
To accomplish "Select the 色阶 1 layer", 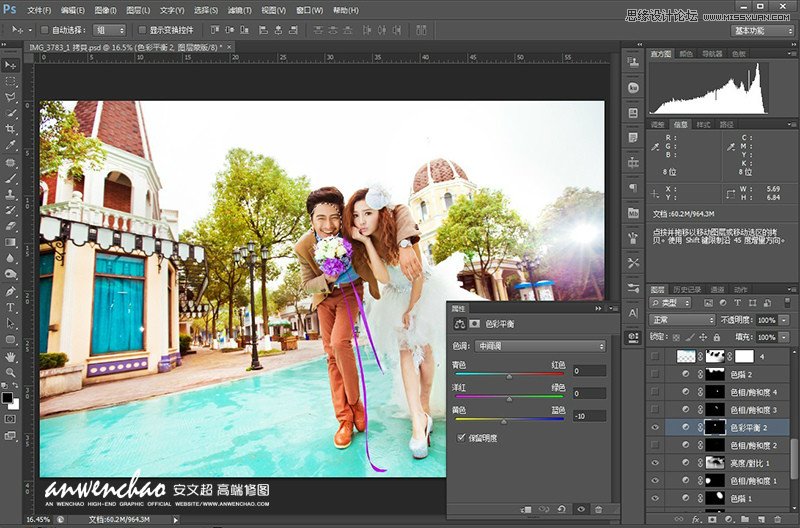I will (742, 498).
